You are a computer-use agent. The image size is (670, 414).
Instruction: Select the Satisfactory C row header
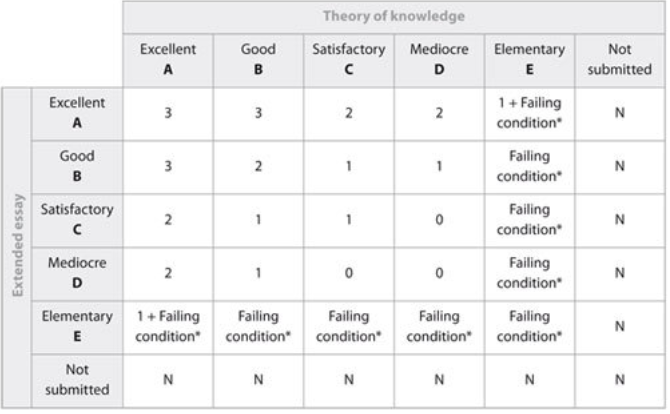coord(77,220)
